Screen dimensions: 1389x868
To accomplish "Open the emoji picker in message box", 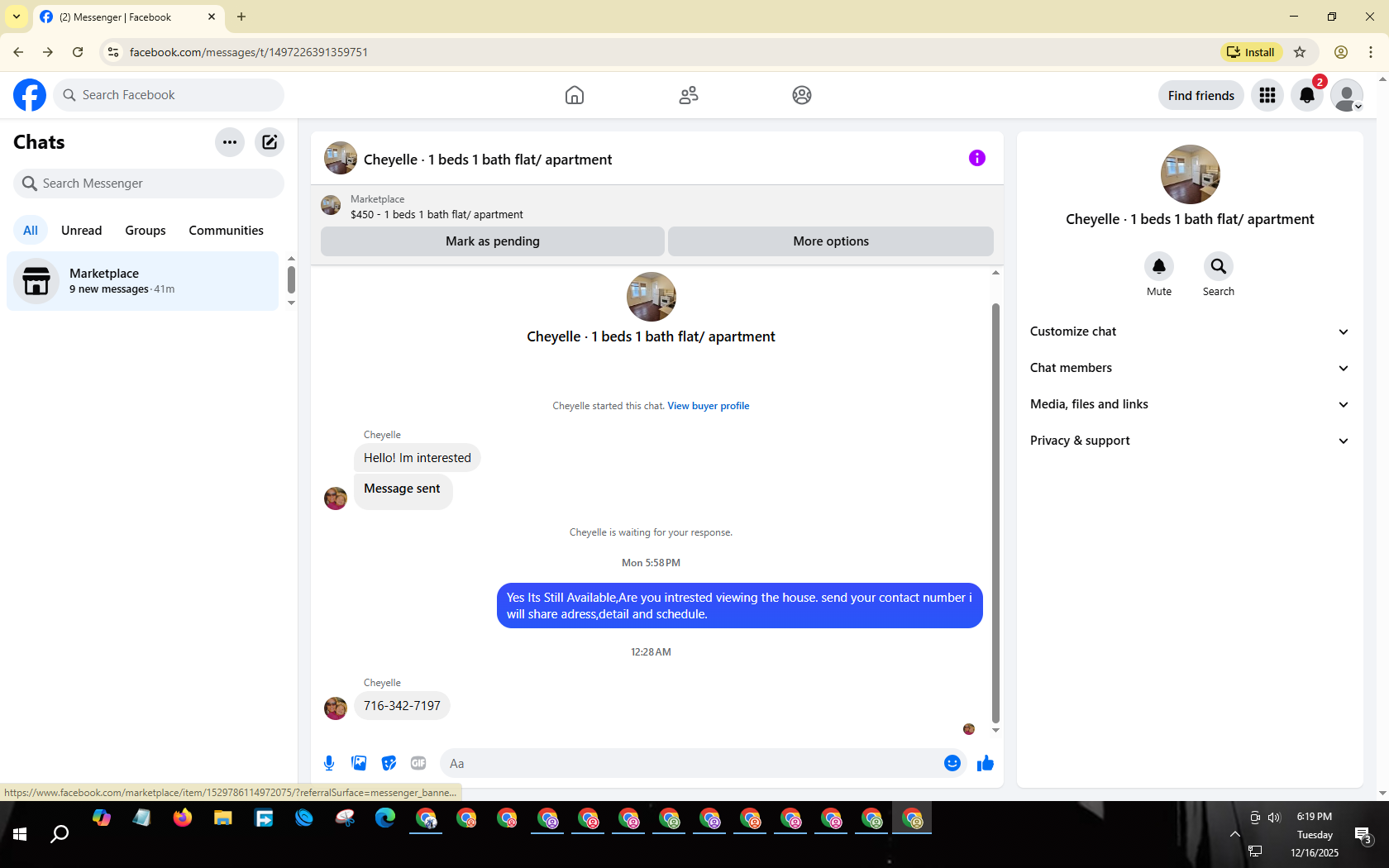I will pos(952,763).
